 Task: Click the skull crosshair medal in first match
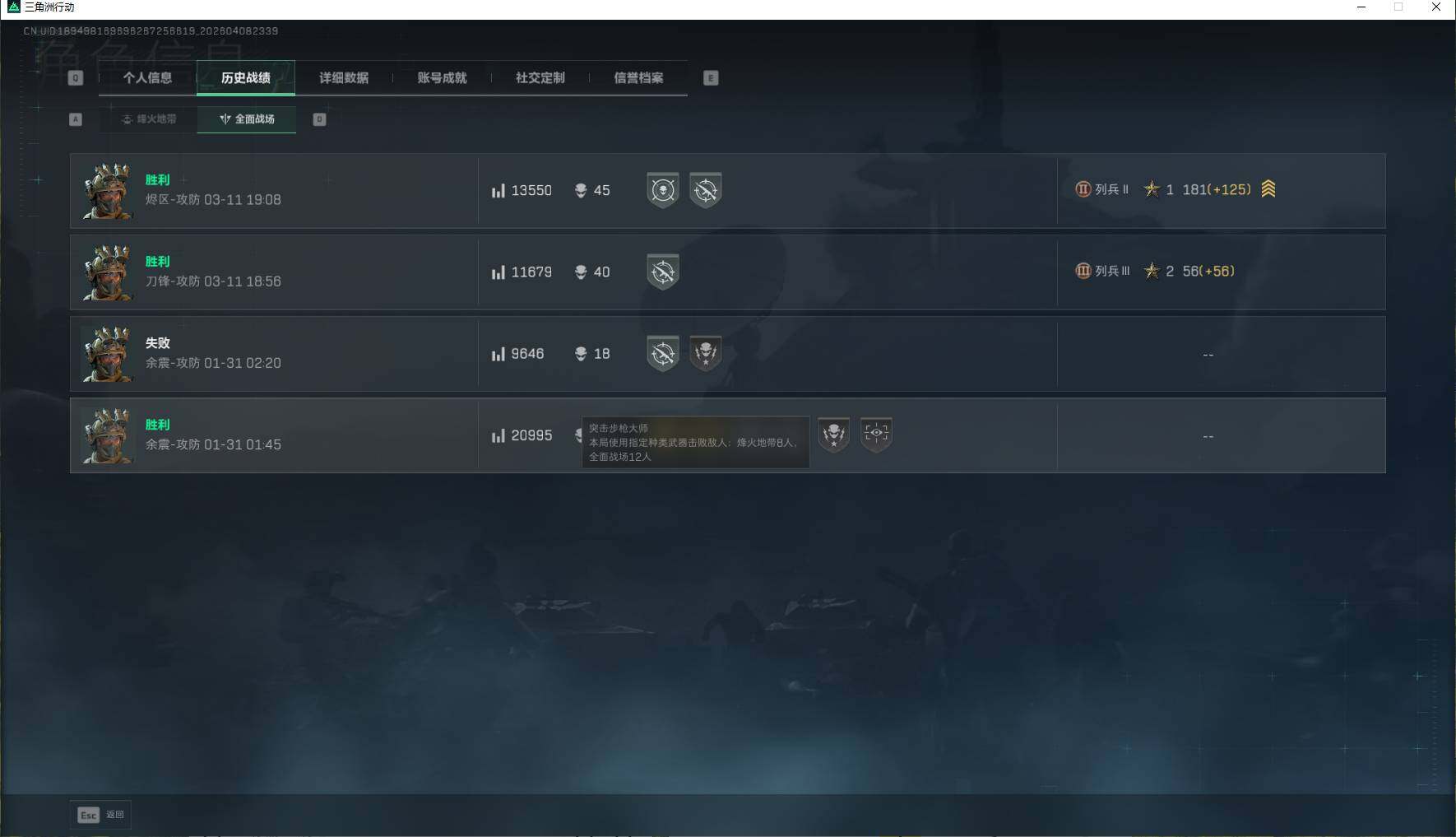pos(662,190)
